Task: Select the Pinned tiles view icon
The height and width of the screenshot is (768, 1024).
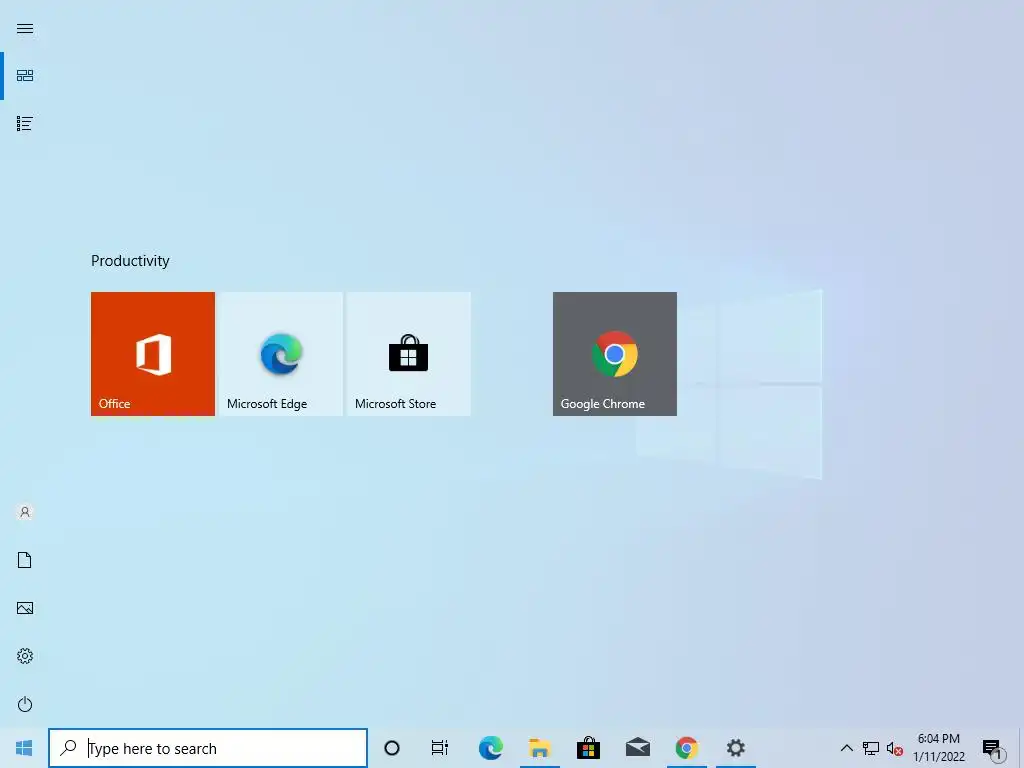Action: tap(25, 76)
